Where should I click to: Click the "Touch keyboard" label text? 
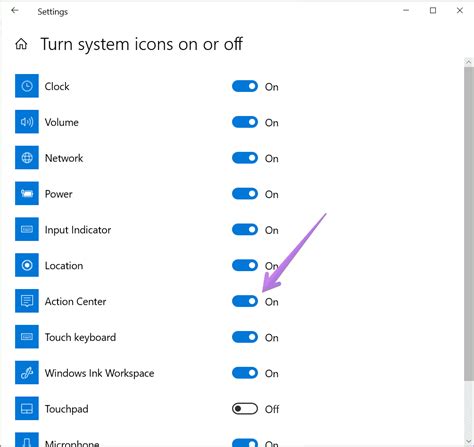80,337
